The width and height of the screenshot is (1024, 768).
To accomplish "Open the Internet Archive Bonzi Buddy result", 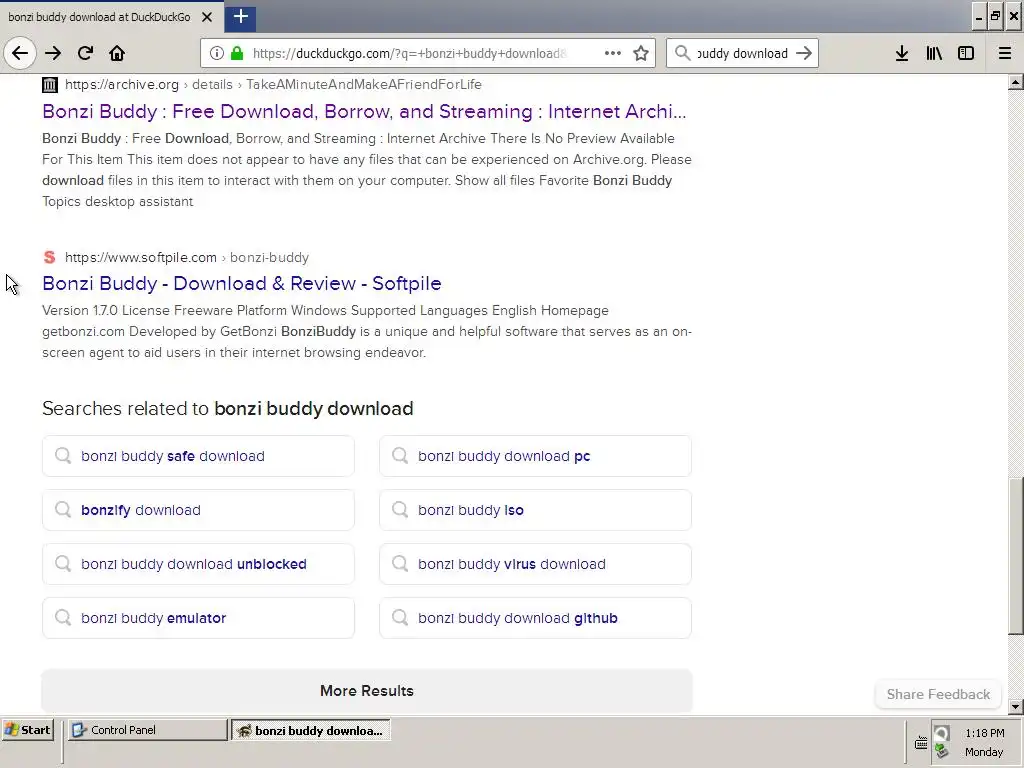I will point(364,112).
